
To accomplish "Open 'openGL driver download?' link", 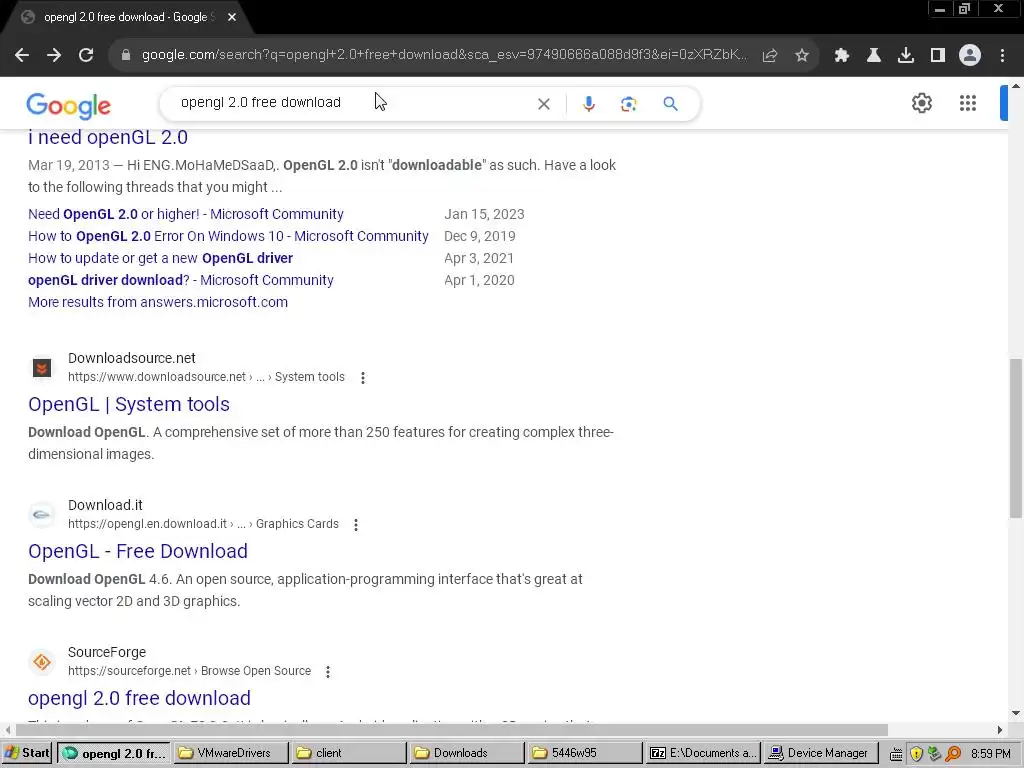I will coord(180,280).
